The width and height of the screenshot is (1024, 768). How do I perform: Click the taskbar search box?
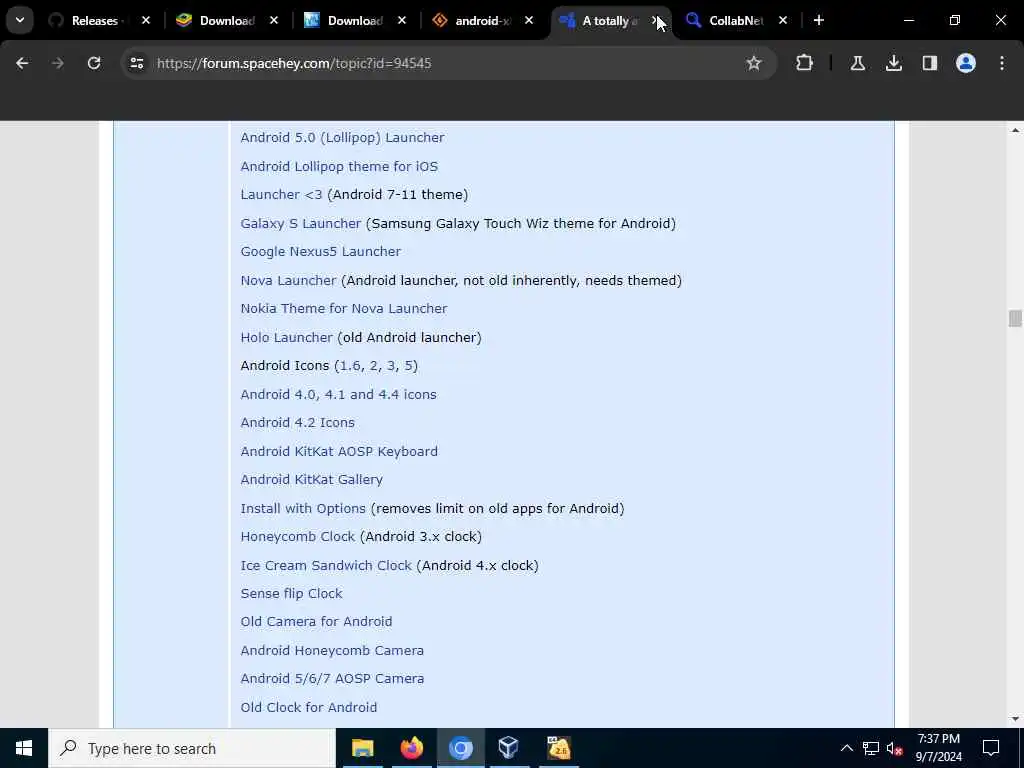click(192, 748)
